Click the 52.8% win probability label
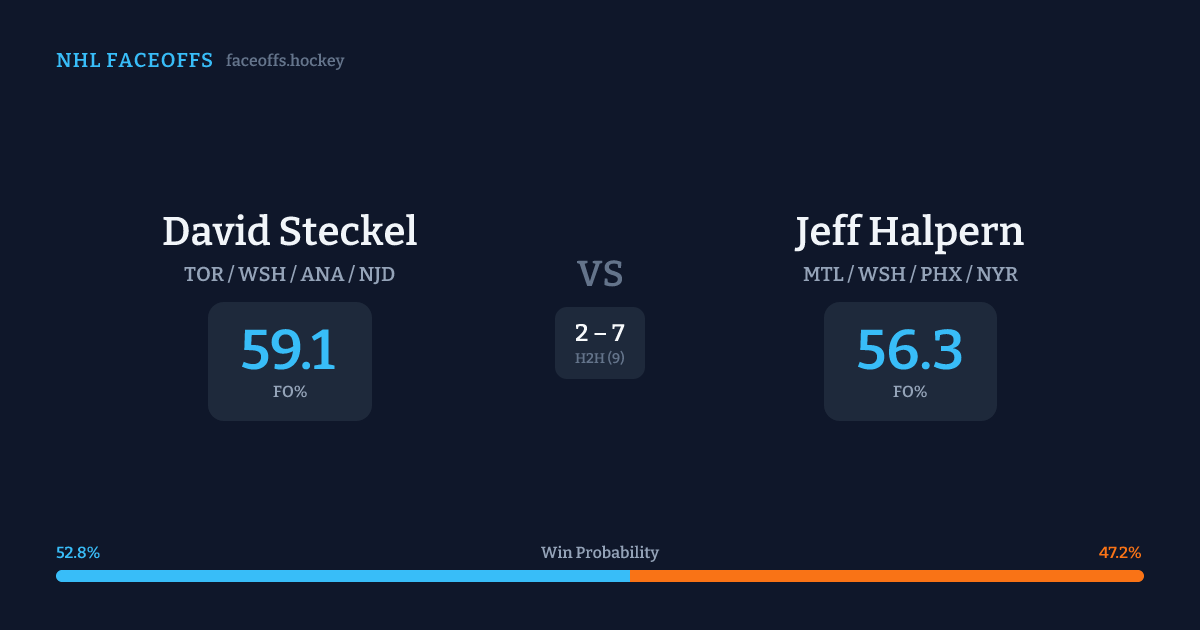Screen dimensions: 1200x630 point(78,553)
